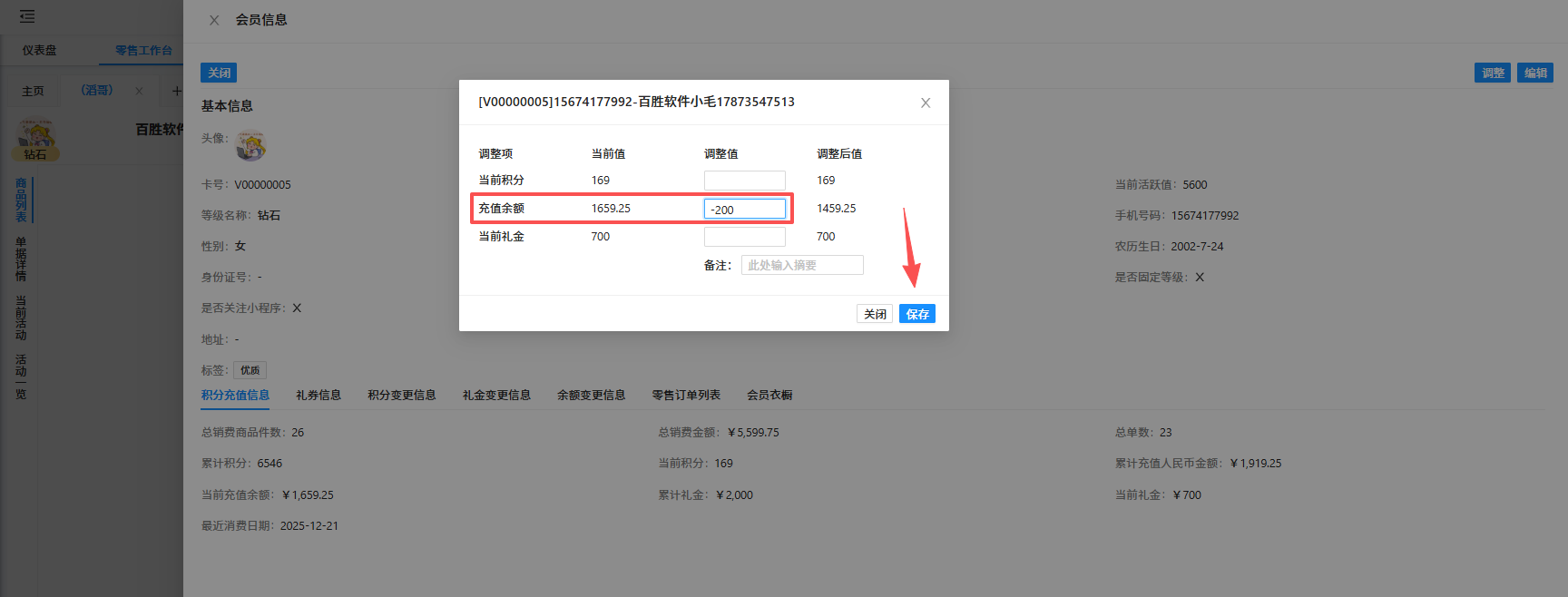Click the 调整后值 column header

(839, 154)
